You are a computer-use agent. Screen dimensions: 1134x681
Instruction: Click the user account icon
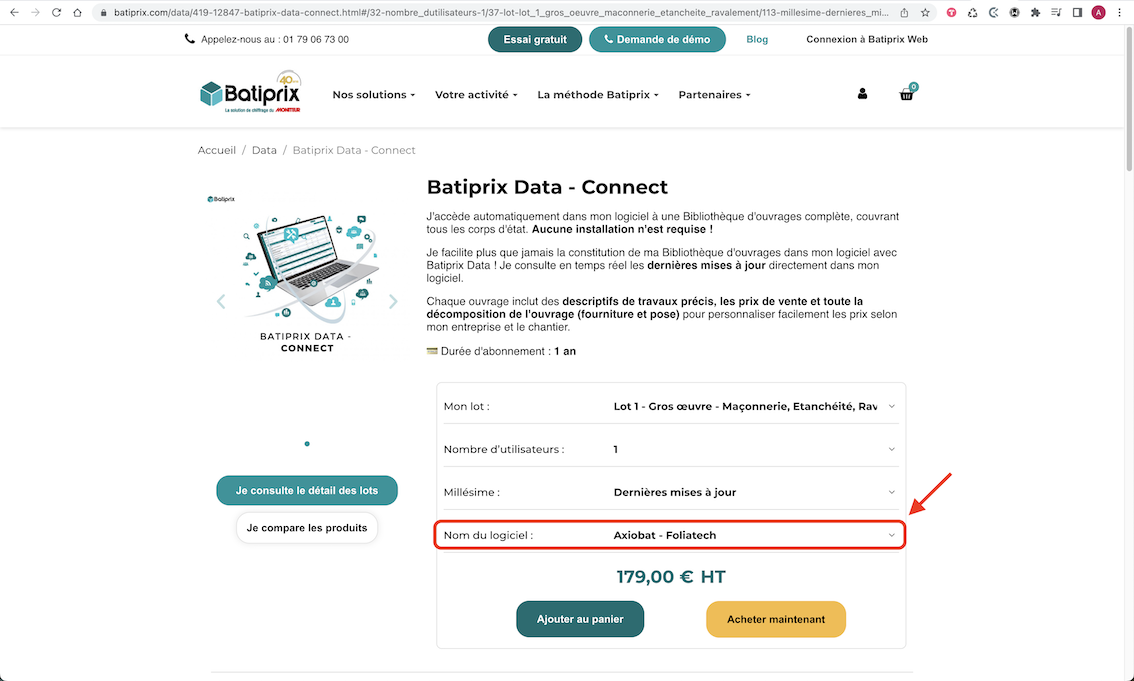point(862,94)
